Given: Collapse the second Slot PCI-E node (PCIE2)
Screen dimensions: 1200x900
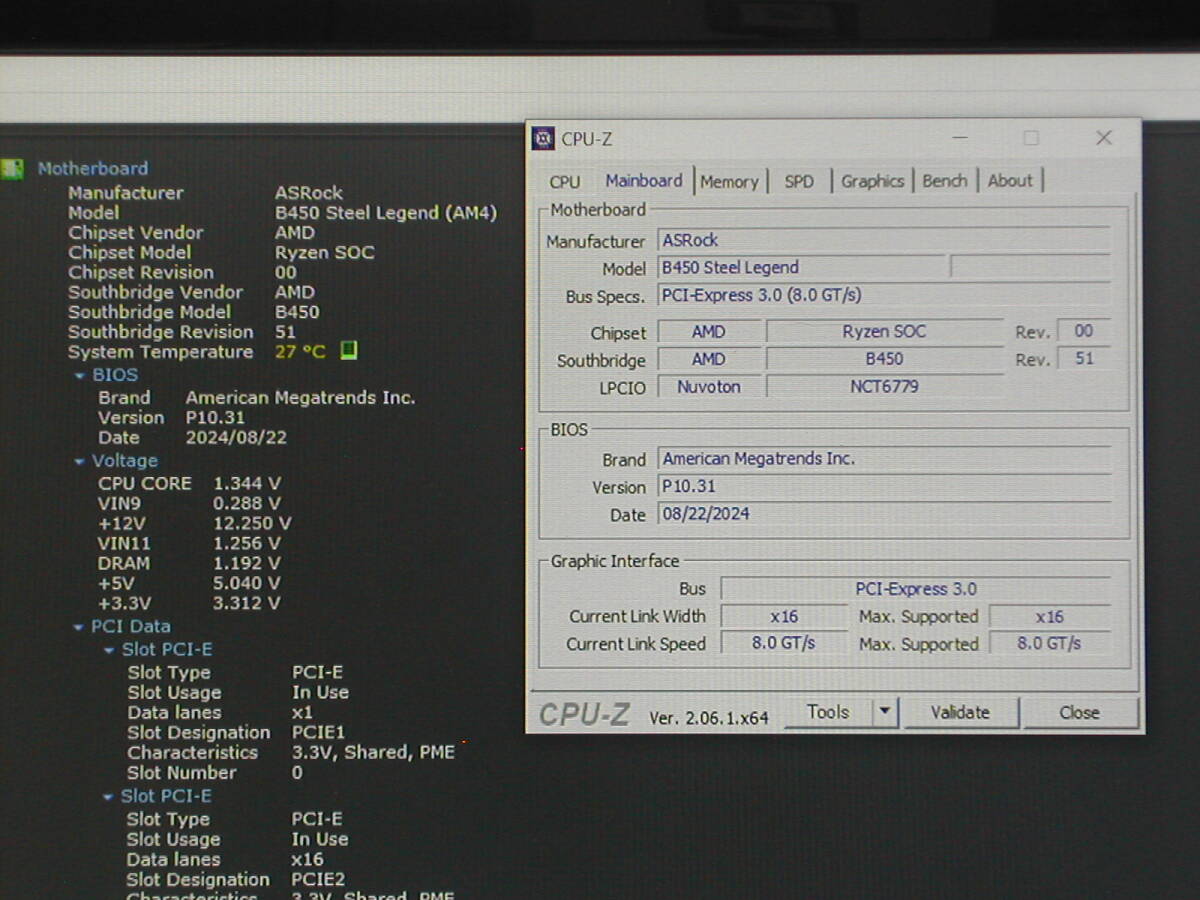Looking at the screenshot, I should [x=108, y=797].
